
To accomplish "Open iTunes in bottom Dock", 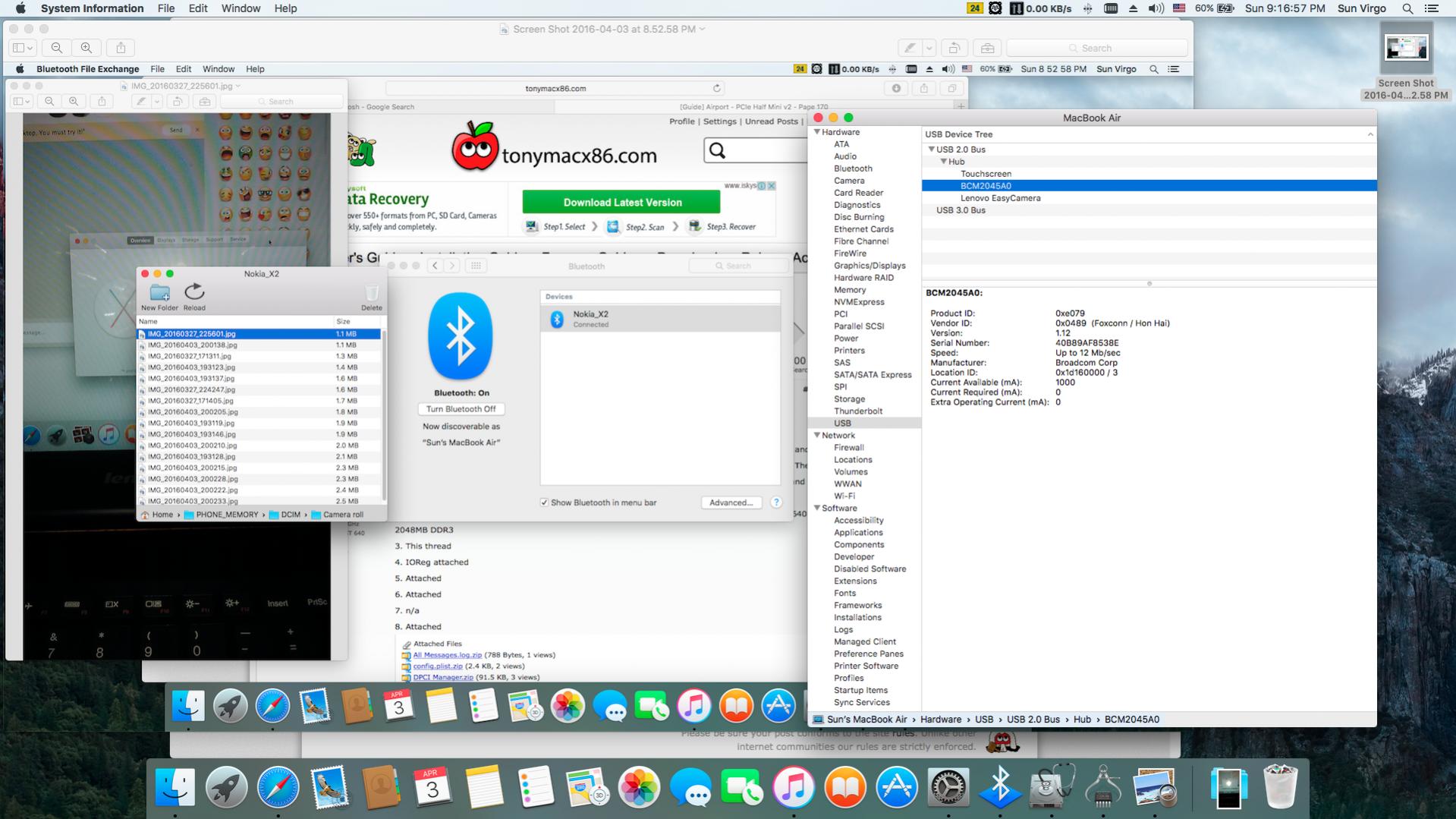I will (x=794, y=787).
